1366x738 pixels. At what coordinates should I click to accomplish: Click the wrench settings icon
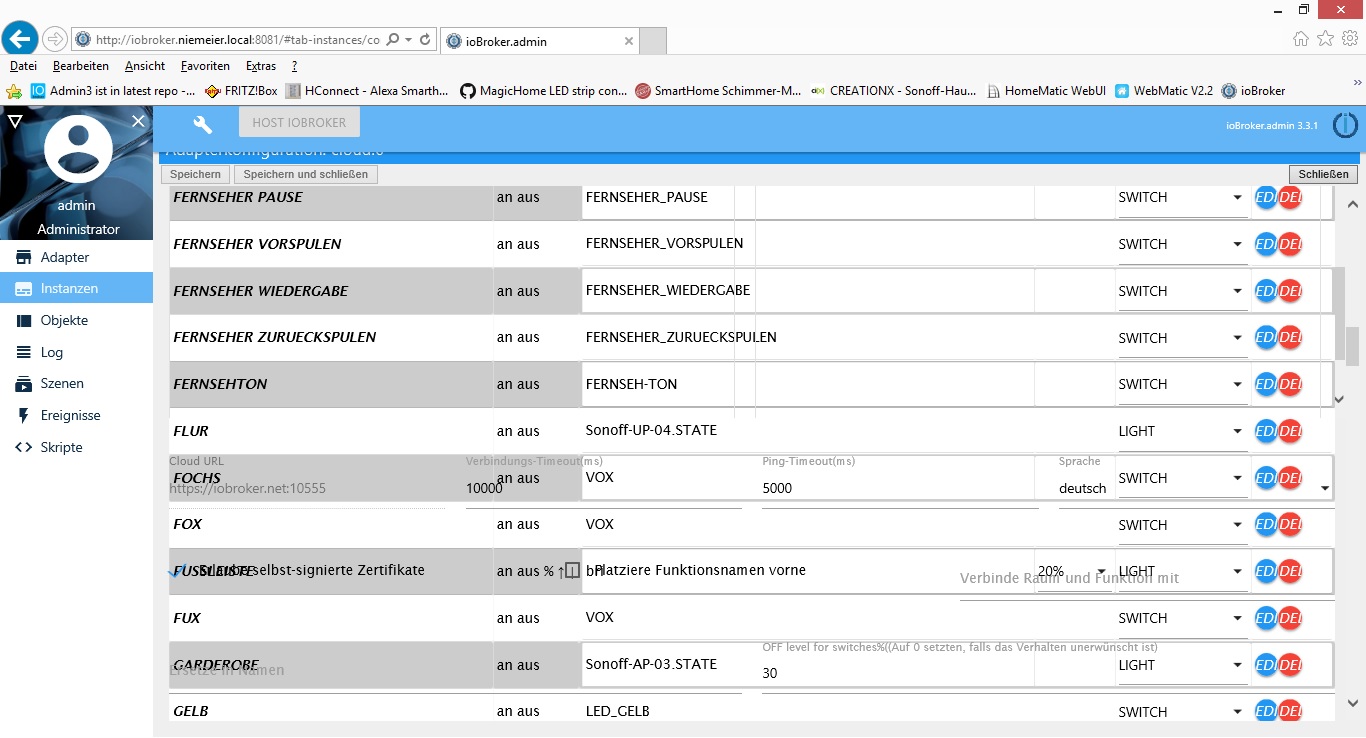pyautogui.click(x=203, y=124)
